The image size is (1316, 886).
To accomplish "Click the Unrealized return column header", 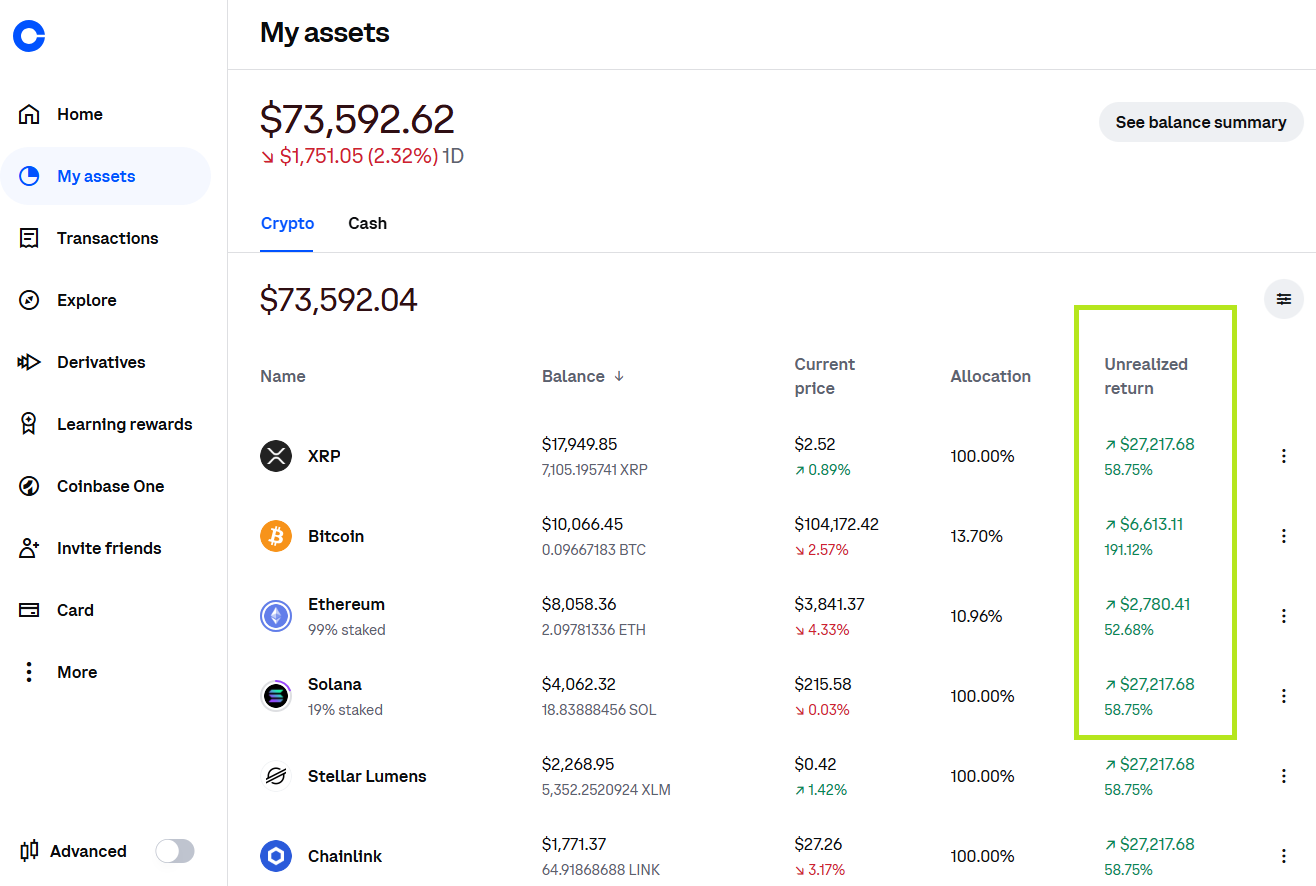I will tap(1146, 376).
